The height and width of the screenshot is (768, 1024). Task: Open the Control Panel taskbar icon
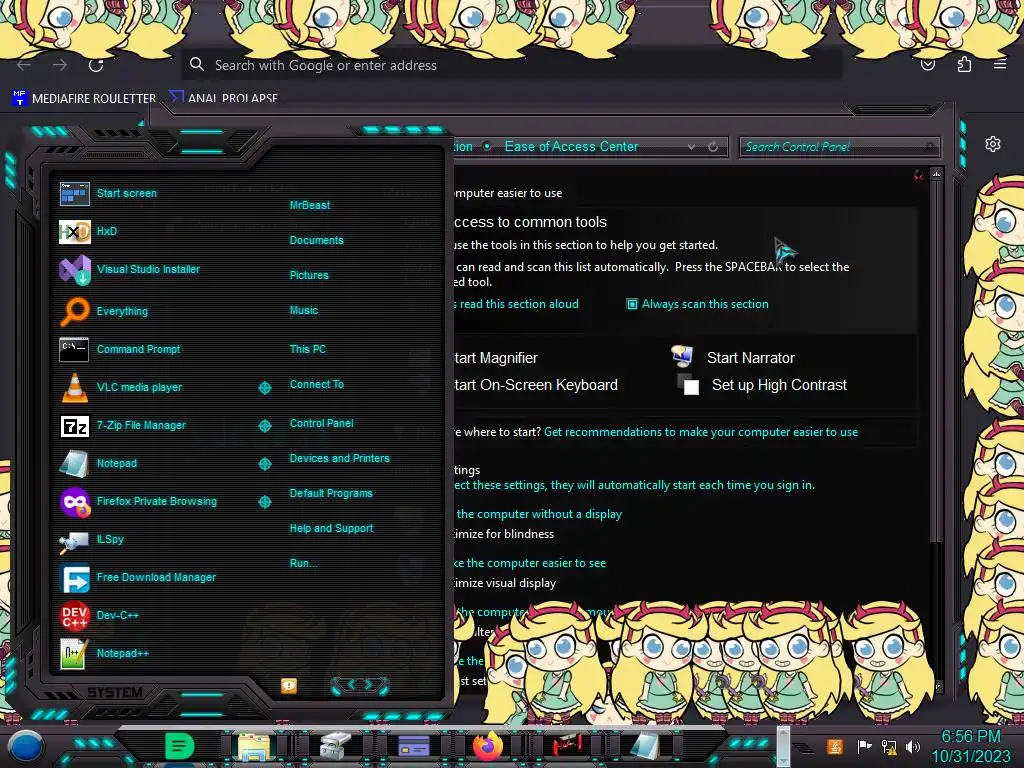(413, 746)
